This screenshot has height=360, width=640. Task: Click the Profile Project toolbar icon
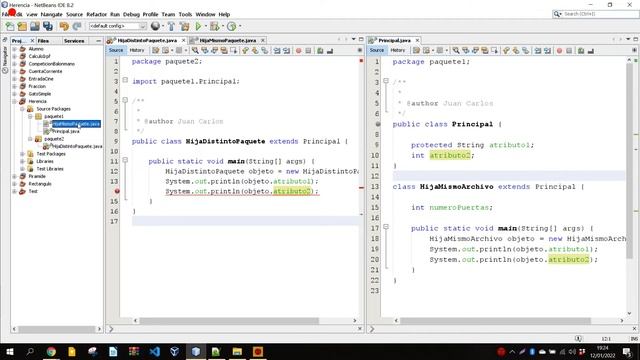[231, 27]
